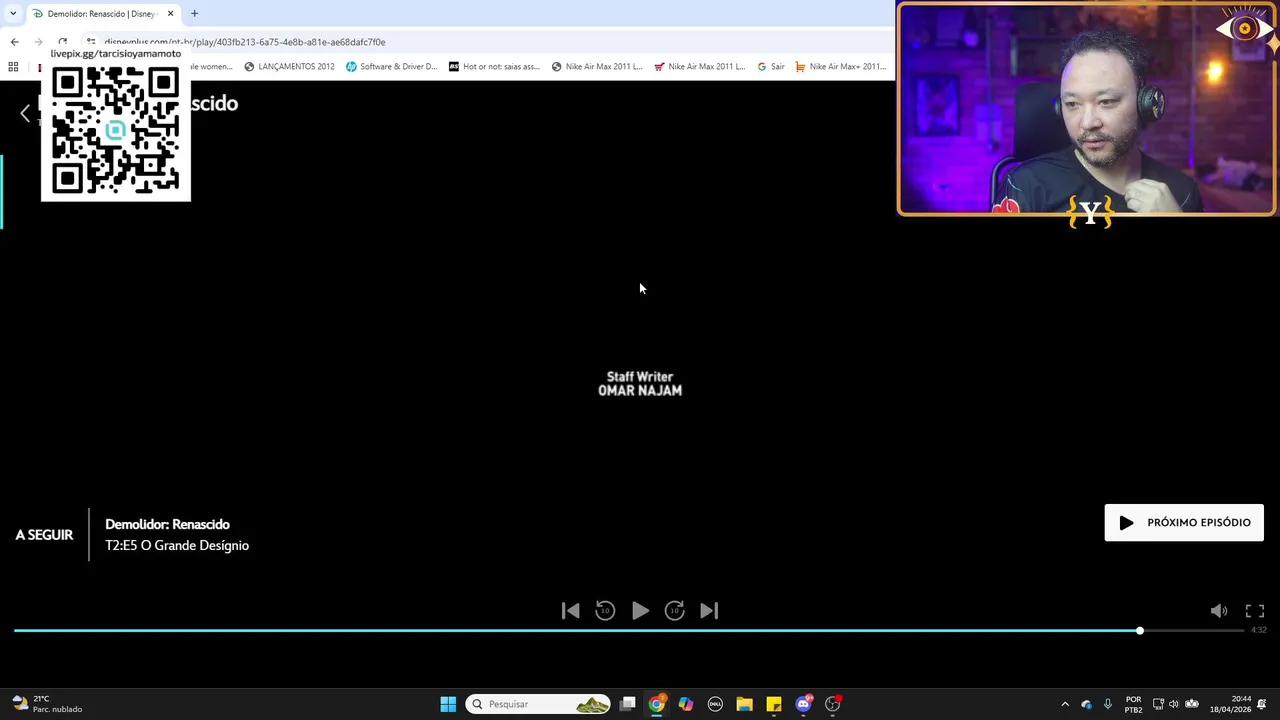Open the Windows Start menu
Image resolution: width=1280 pixels, height=720 pixels.
coord(448,704)
